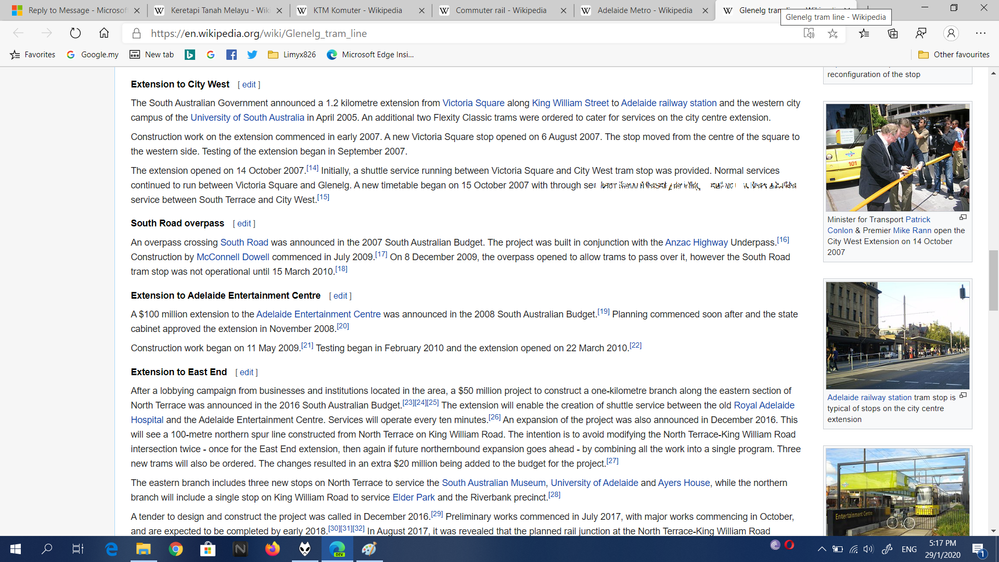Open volume control in system tray
Screen dimensions: 999x562
(868, 549)
